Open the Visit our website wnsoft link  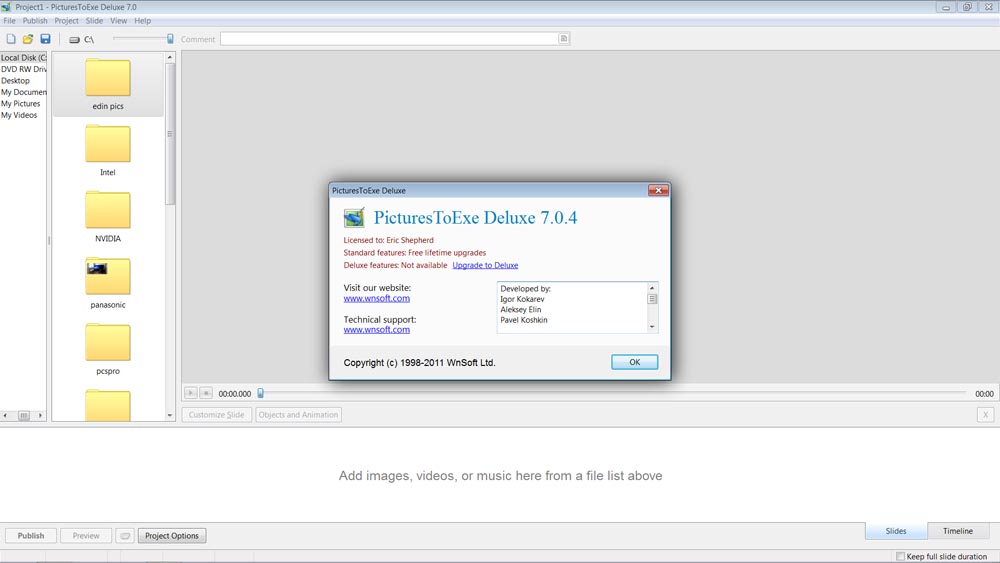click(376, 298)
